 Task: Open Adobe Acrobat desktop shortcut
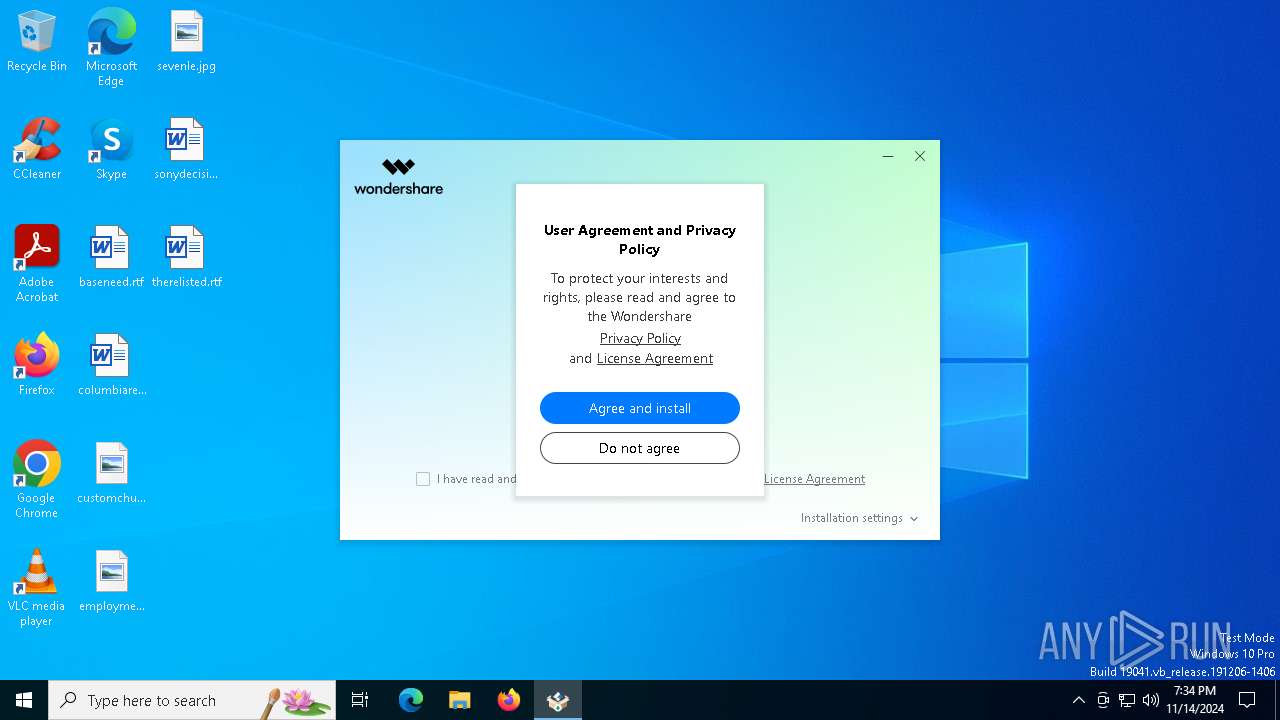tap(37, 264)
